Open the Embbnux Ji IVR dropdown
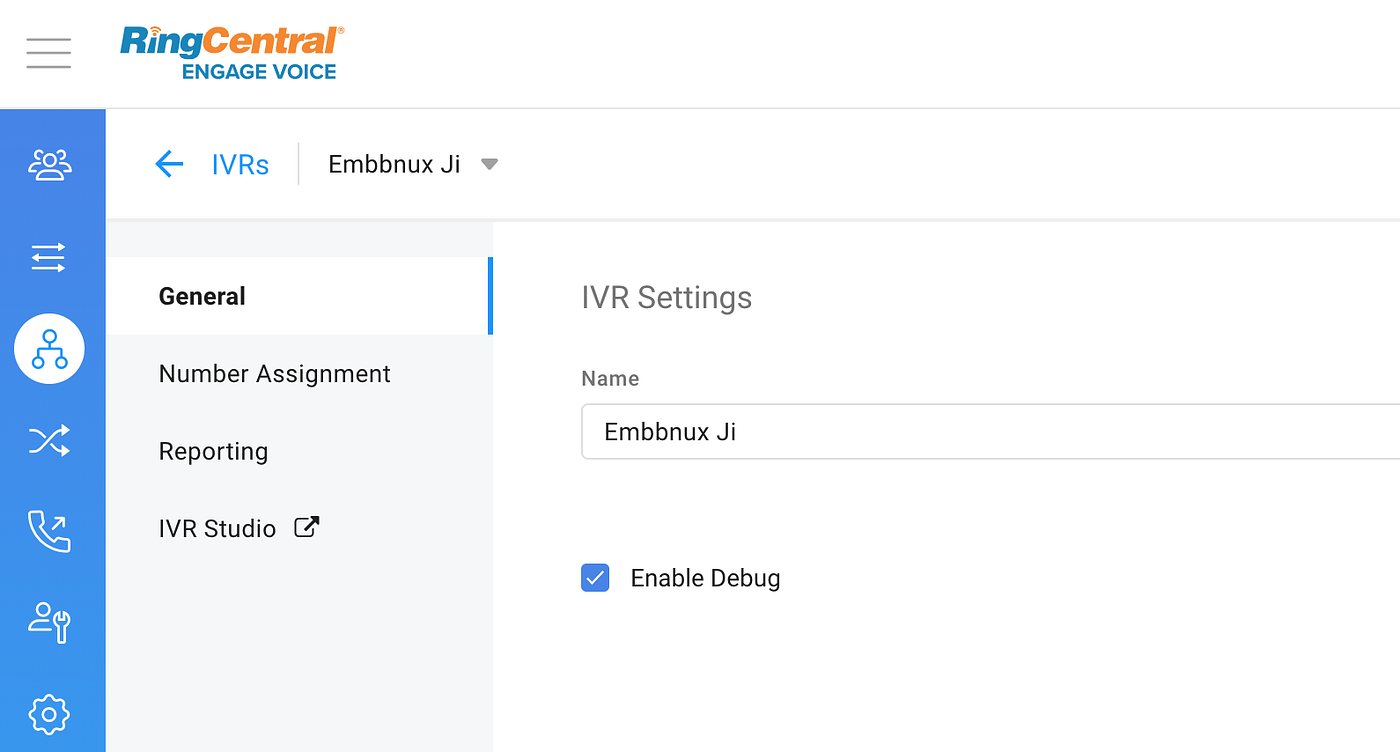The image size is (1400, 752). click(394, 164)
